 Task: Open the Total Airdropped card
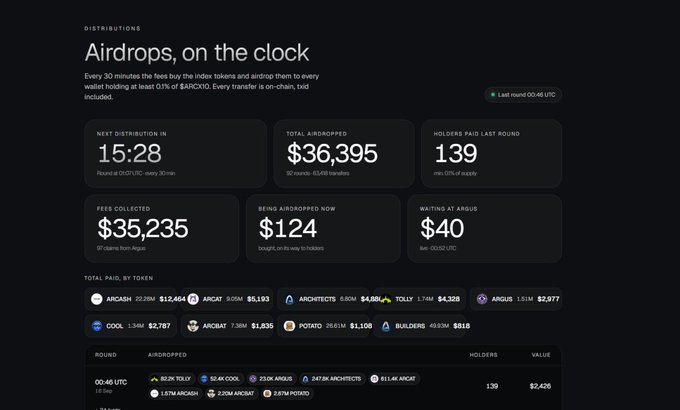point(344,154)
